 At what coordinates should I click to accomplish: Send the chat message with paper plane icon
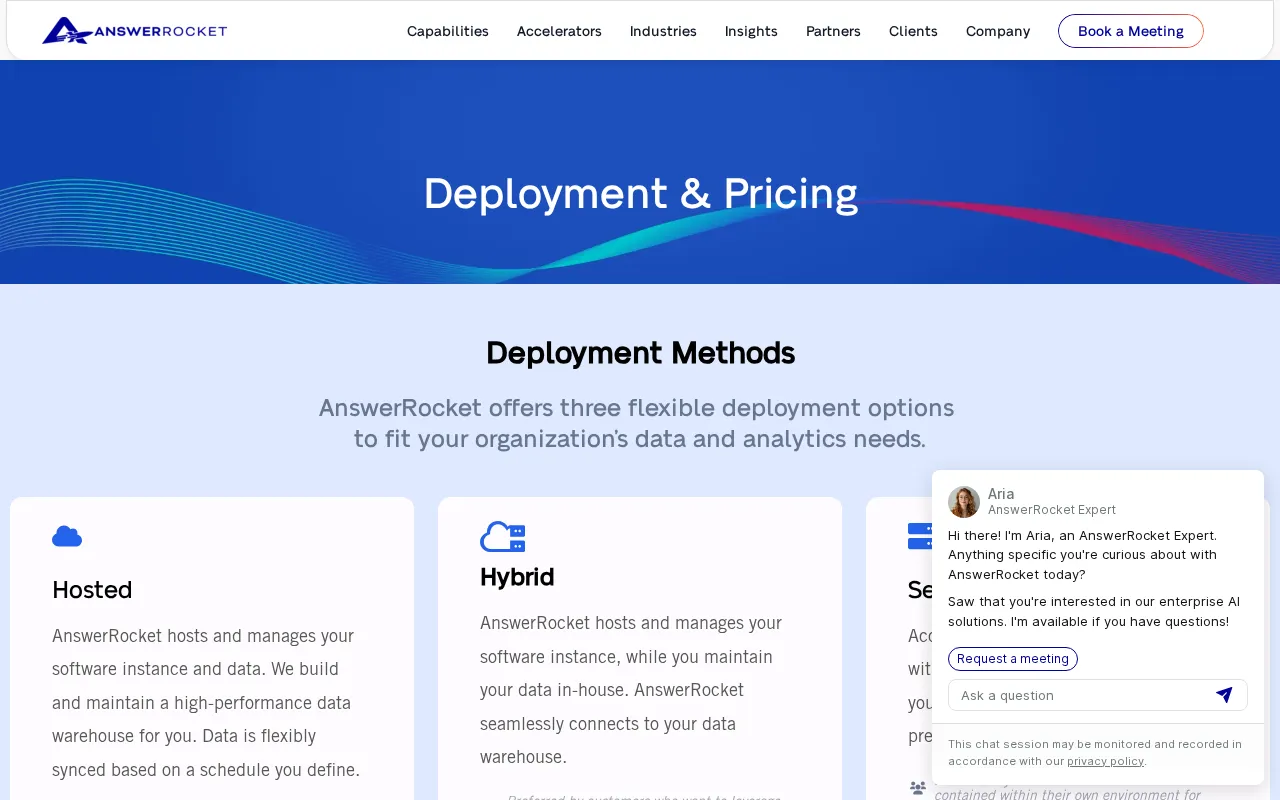(x=1224, y=695)
